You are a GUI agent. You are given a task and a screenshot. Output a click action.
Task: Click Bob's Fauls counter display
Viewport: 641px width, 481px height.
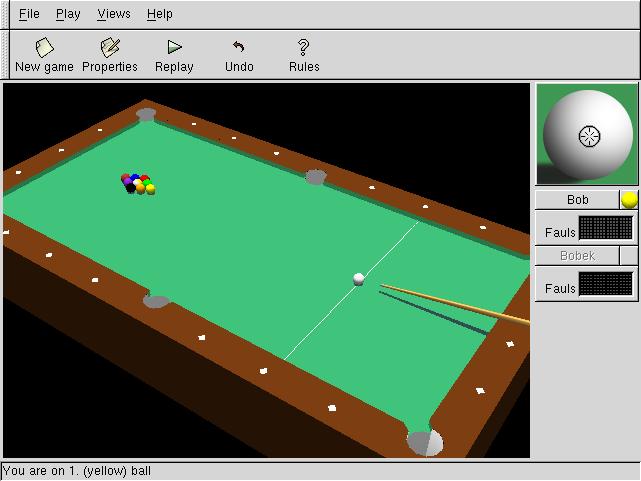click(x=606, y=229)
